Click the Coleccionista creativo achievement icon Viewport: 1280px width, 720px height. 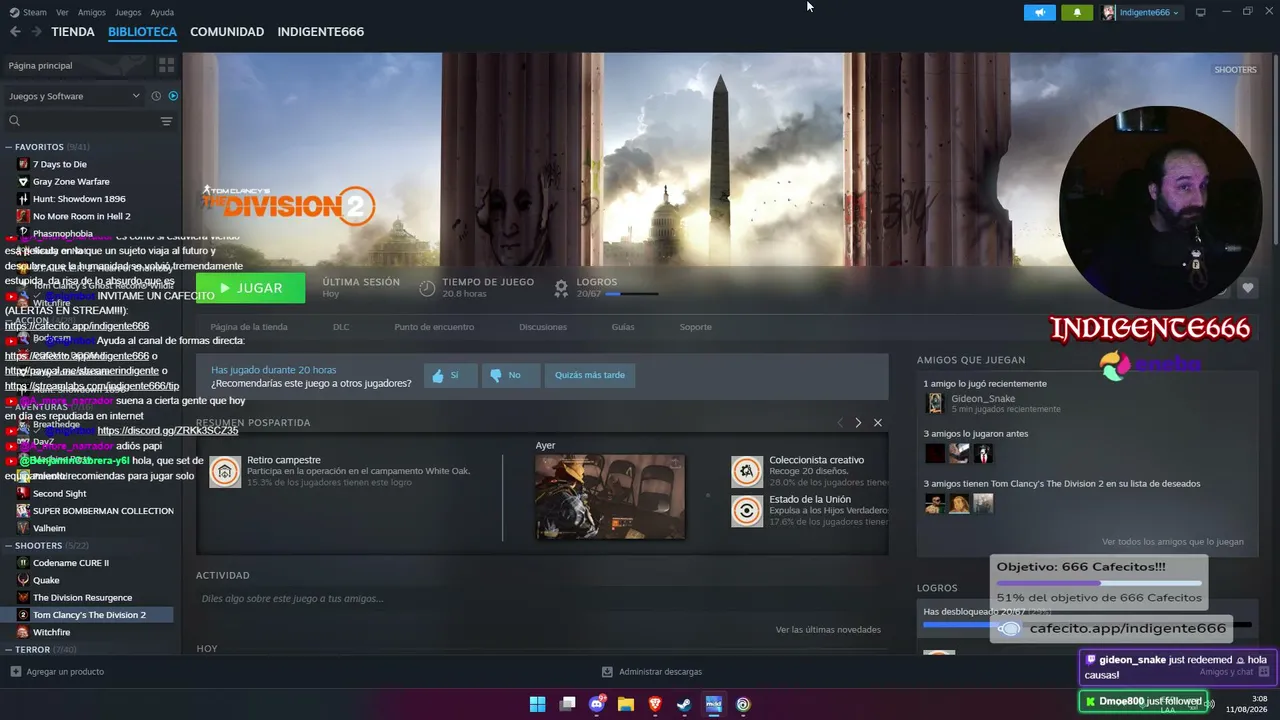pos(747,471)
